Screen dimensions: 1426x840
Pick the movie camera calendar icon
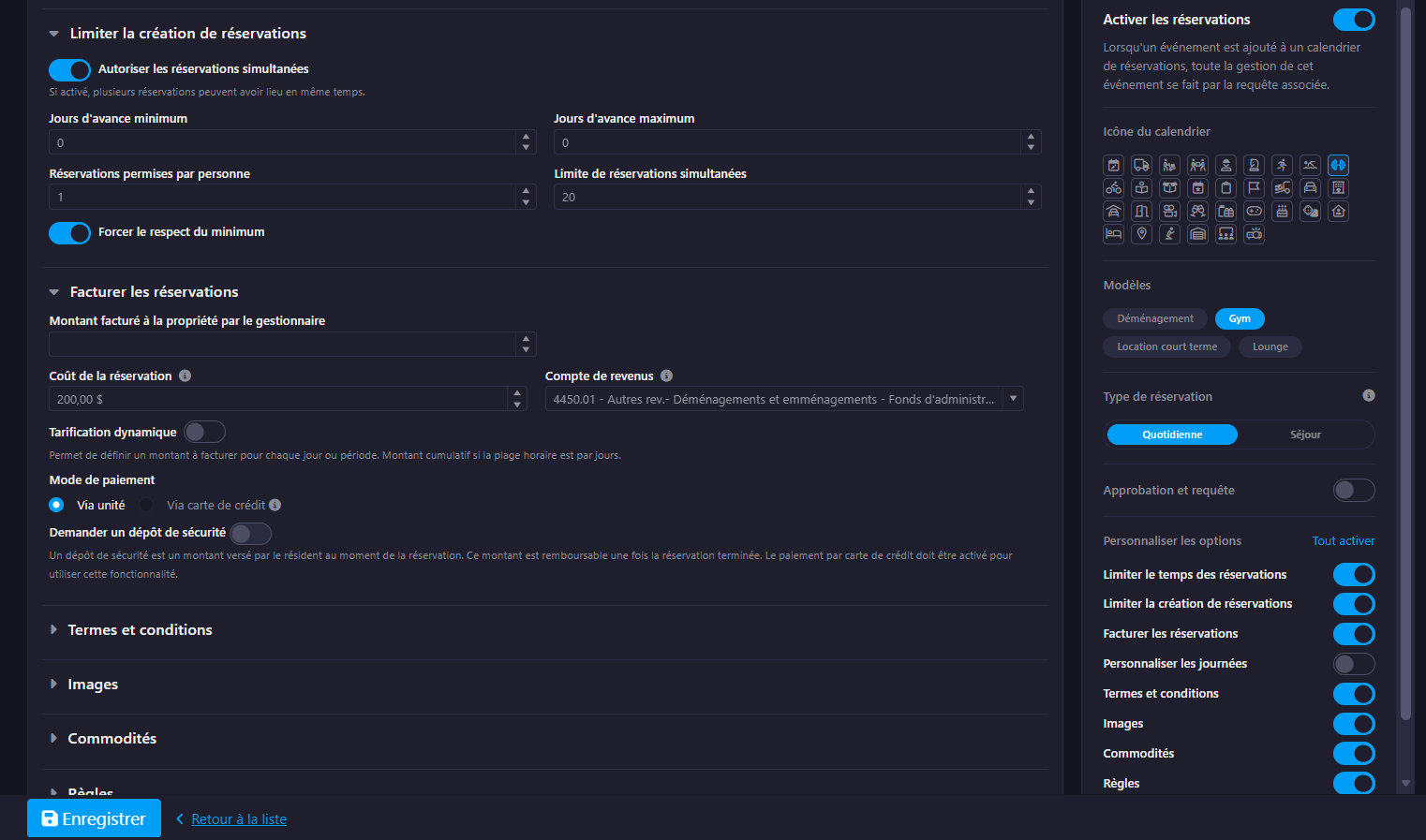click(x=1169, y=211)
